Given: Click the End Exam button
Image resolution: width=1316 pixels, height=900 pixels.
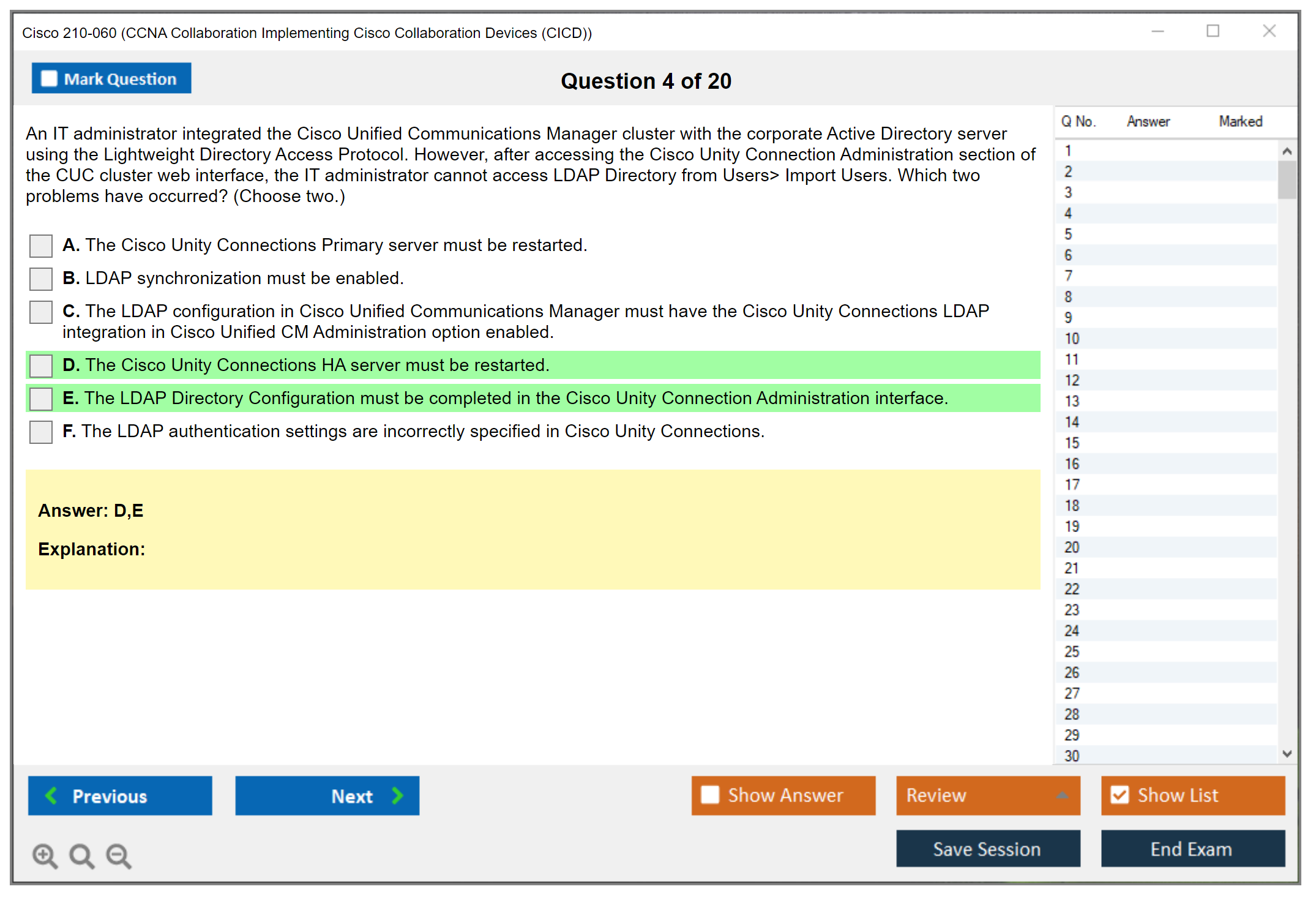Looking at the screenshot, I should click(x=1192, y=849).
